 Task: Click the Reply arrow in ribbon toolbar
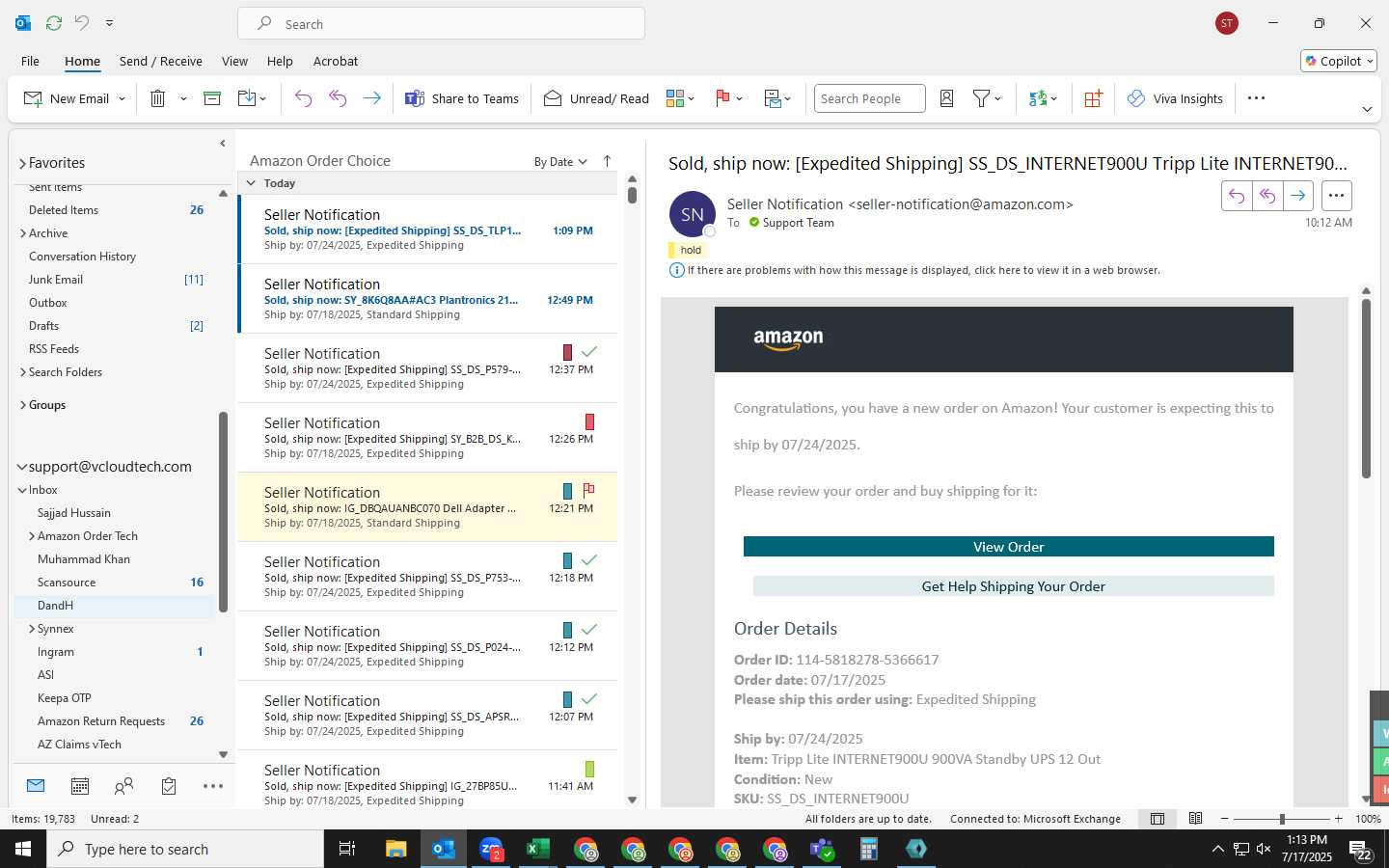(x=303, y=98)
